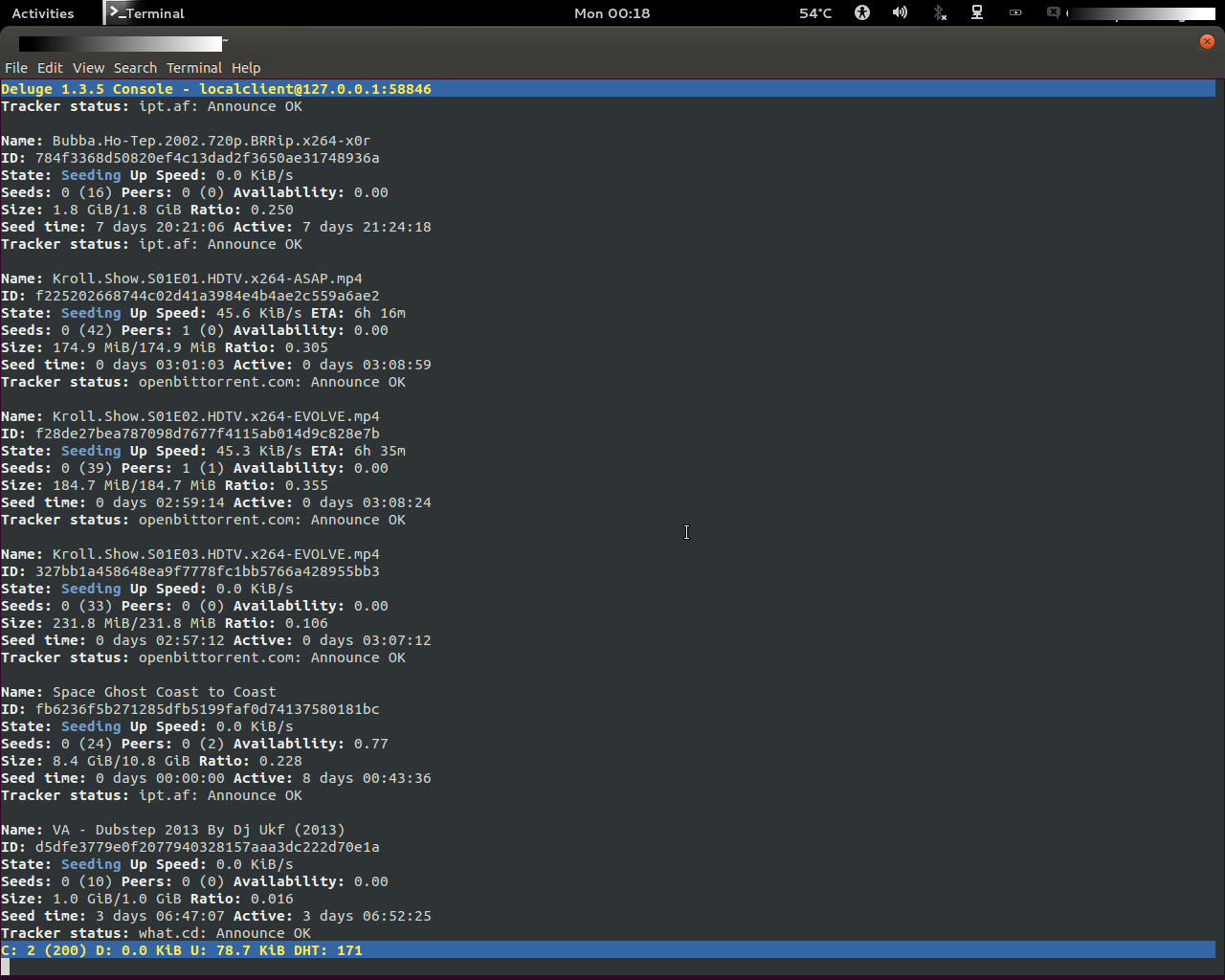This screenshot has height=980, width=1225.
Task: Click the Size value 174.9 MiB/174.9 MiB
Action: (x=134, y=347)
